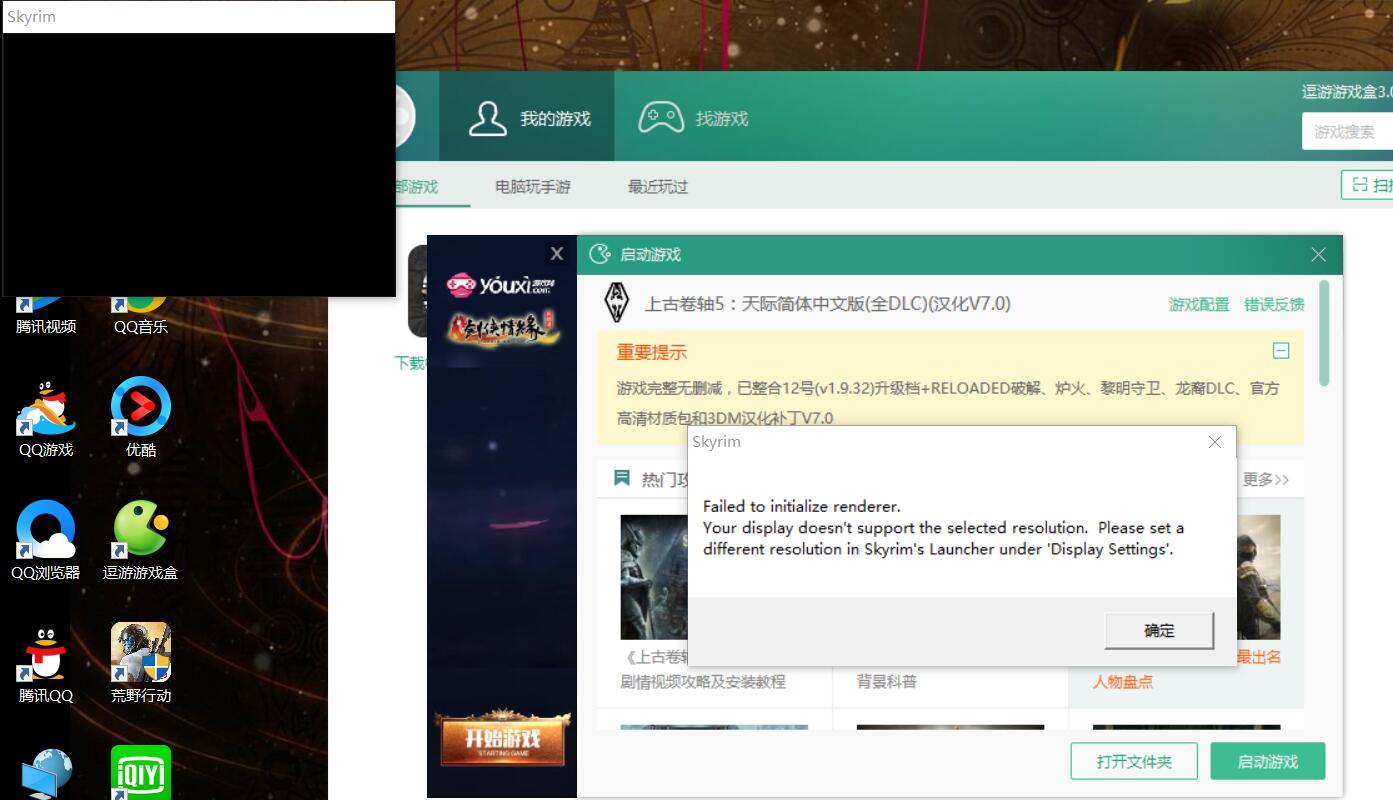The height and width of the screenshot is (800, 1393).
Task: Open QQ浏览器 desktop shortcut
Action: click(x=46, y=541)
